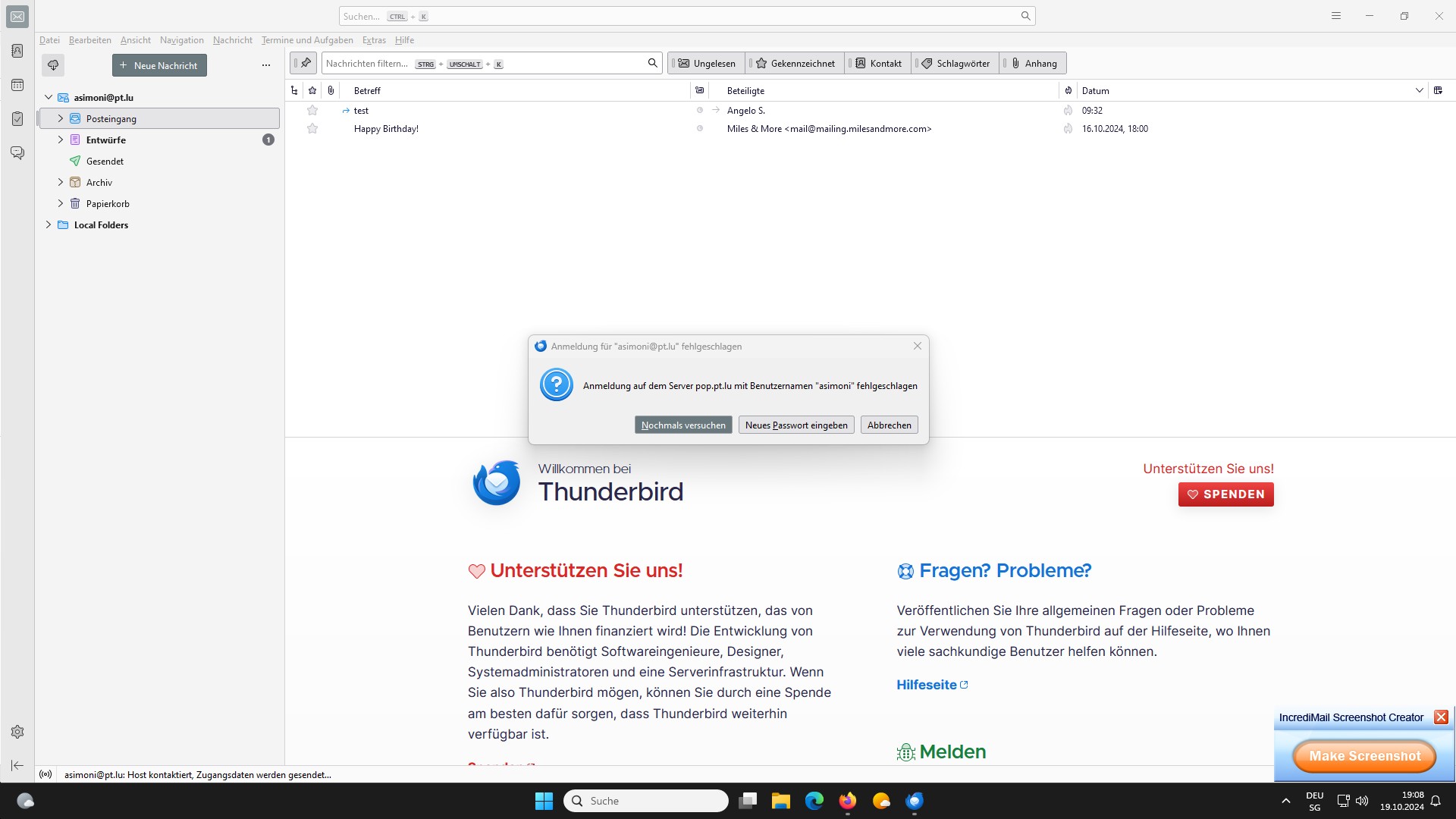Open the Chat space
This screenshot has height=819, width=1456.
tap(17, 153)
